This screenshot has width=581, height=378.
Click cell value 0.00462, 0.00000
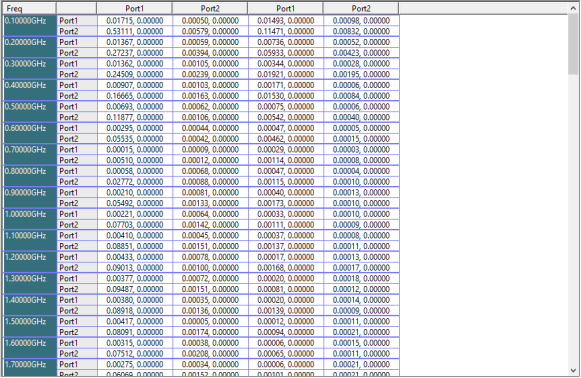(286, 139)
